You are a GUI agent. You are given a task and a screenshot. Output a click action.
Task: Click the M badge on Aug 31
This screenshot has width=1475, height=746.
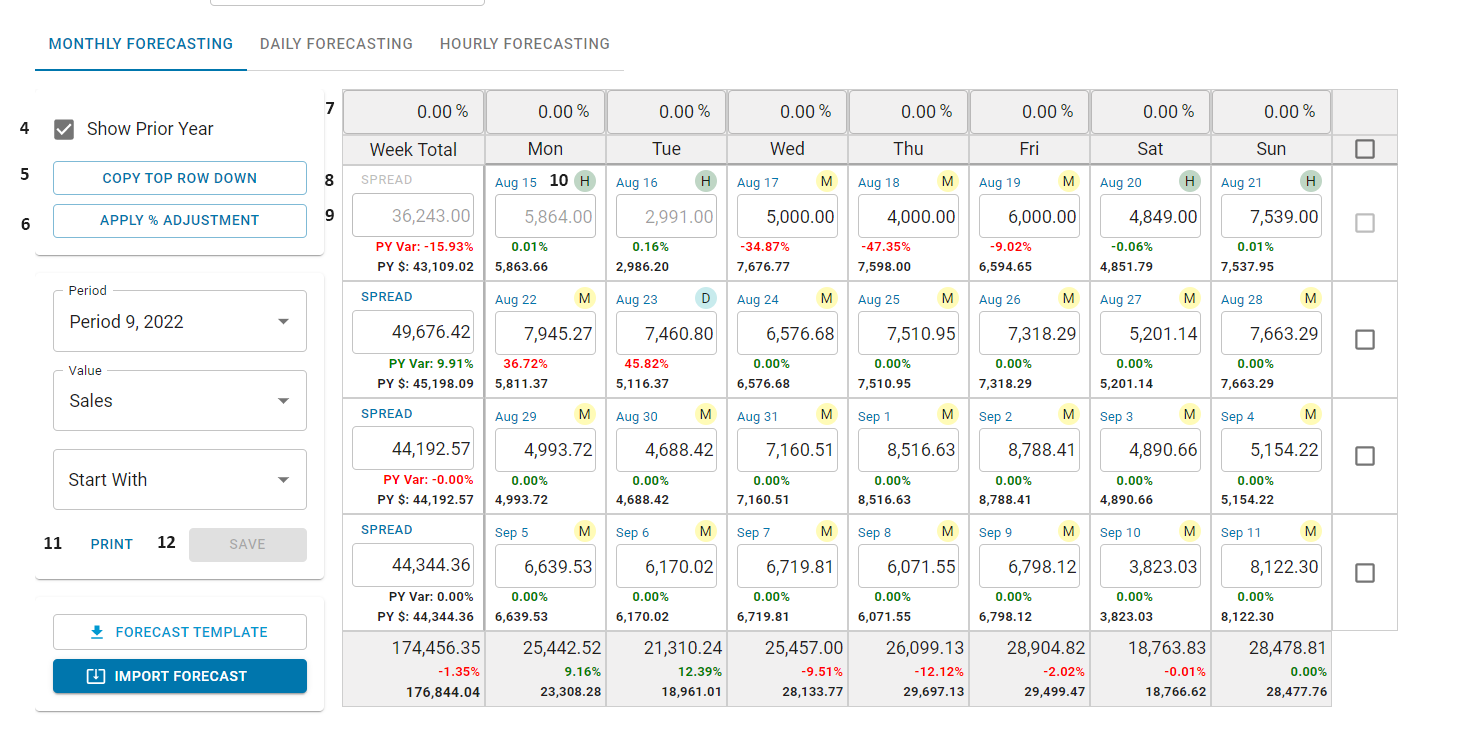(x=827, y=414)
